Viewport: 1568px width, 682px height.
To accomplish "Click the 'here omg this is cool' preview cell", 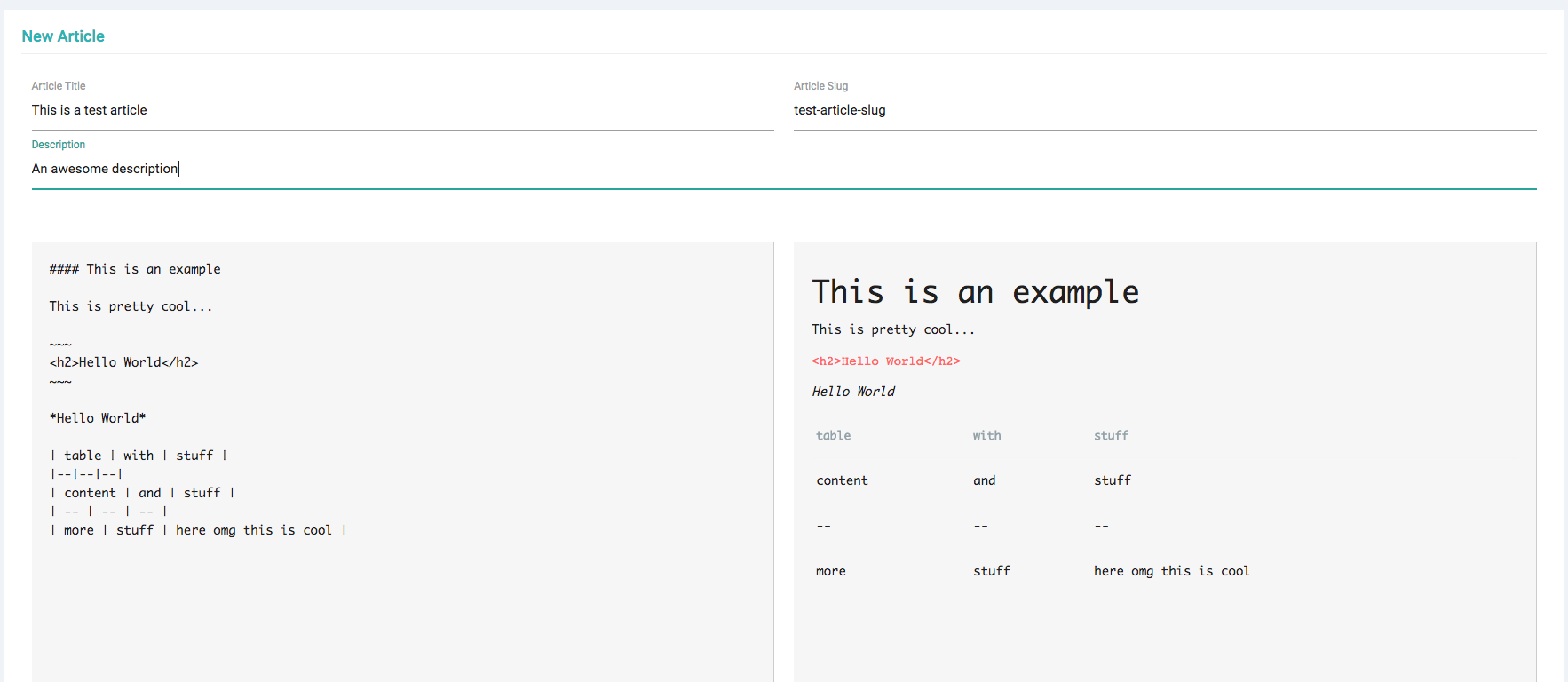I will click(1171, 571).
